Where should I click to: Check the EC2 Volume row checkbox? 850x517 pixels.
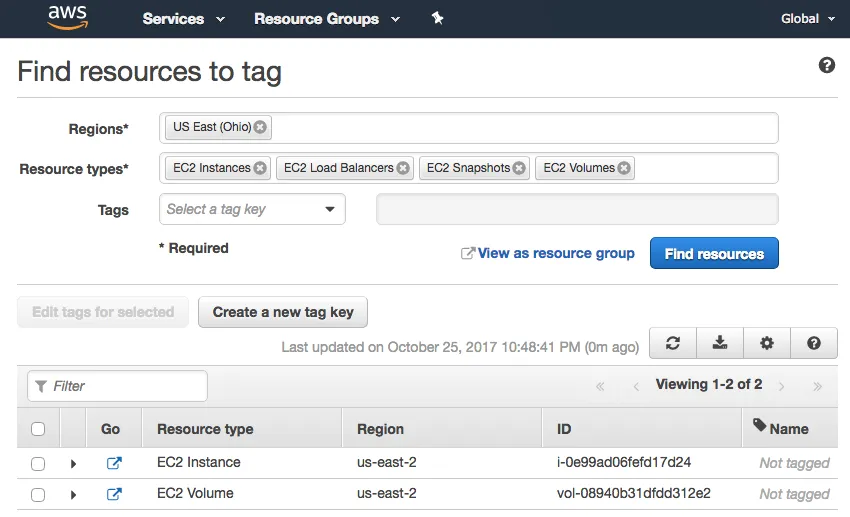38,494
